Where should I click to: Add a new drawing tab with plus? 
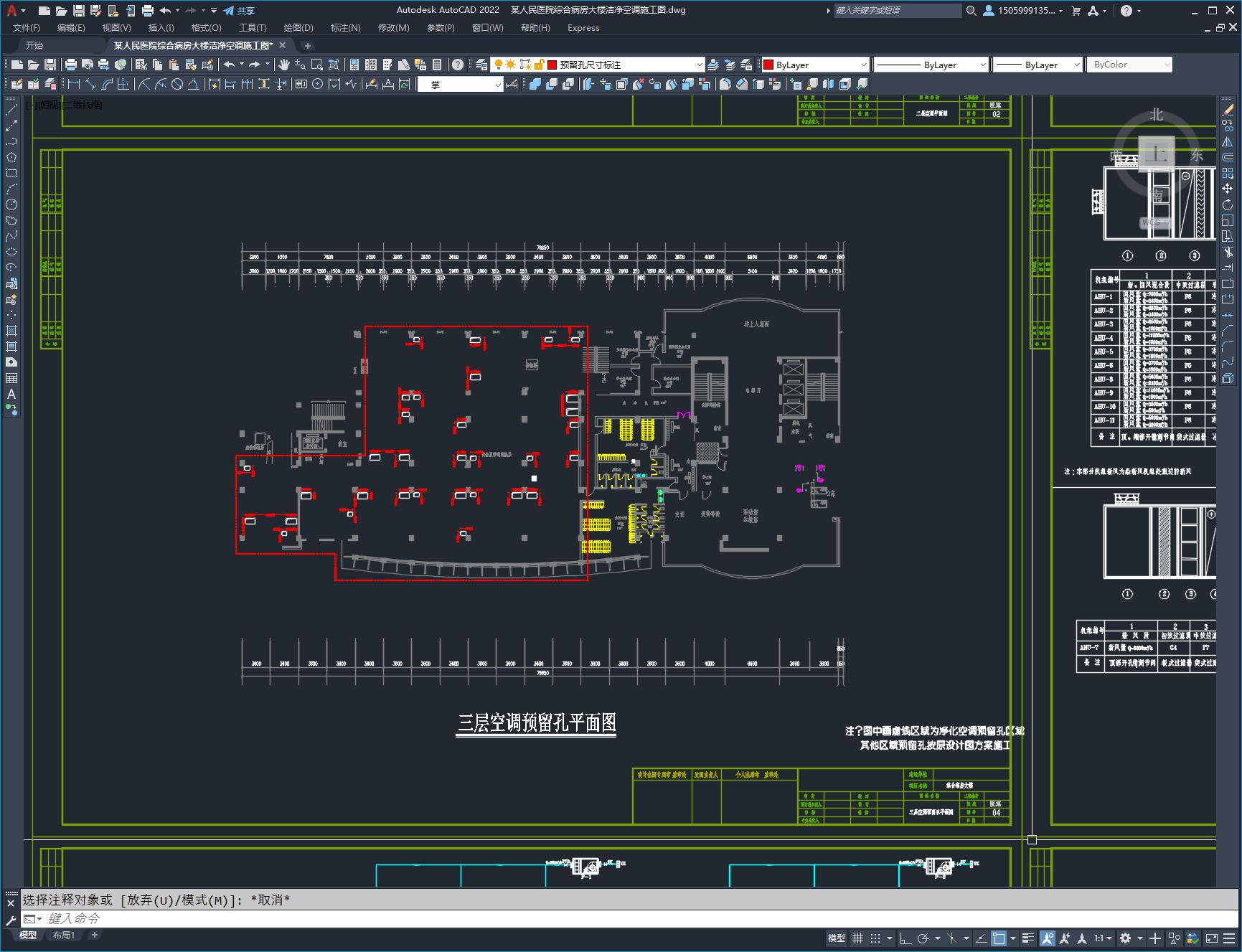[x=308, y=45]
